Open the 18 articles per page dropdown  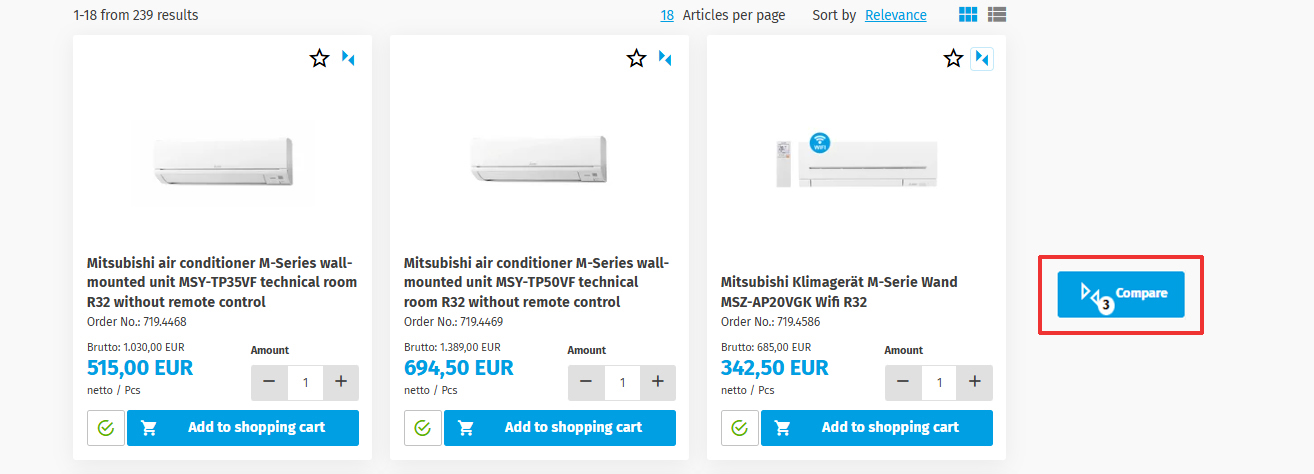click(x=667, y=15)
